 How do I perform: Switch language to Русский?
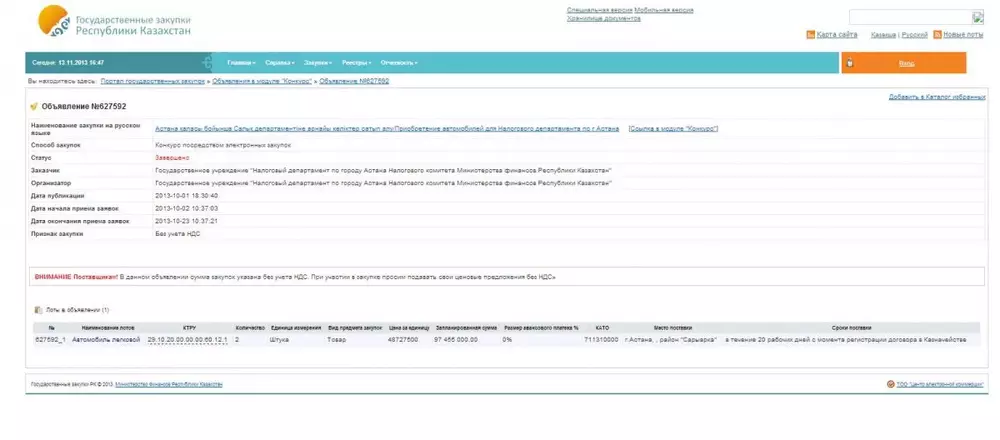point(915,35)
